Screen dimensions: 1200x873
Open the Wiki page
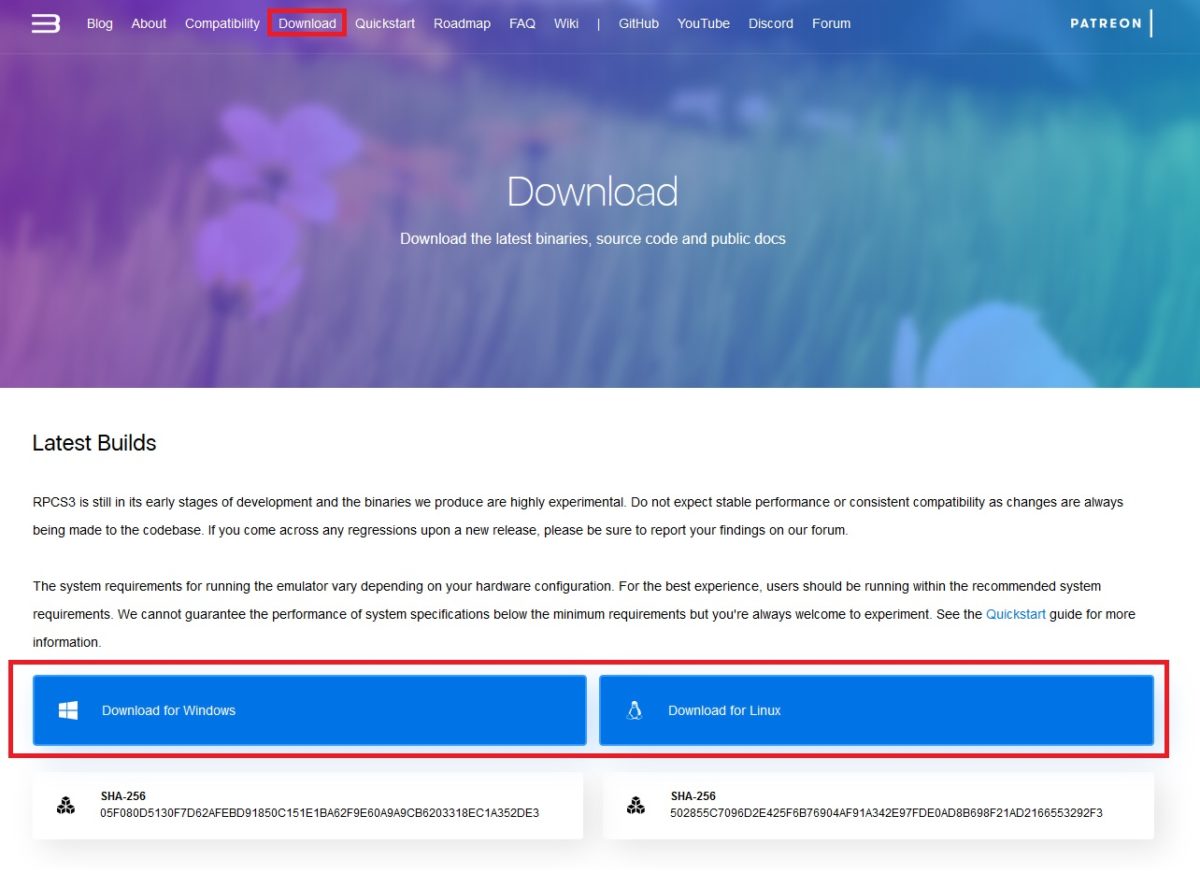(566, 23)
